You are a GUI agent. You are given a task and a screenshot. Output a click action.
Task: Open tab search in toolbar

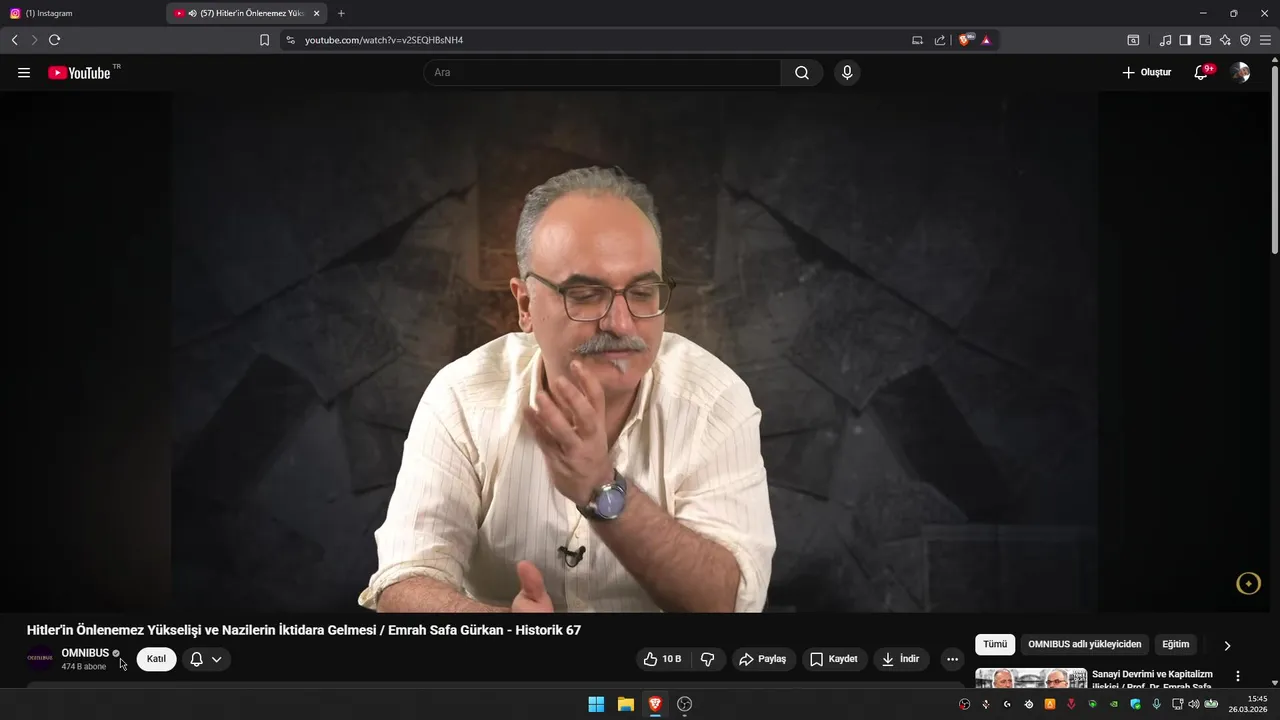1133,40
